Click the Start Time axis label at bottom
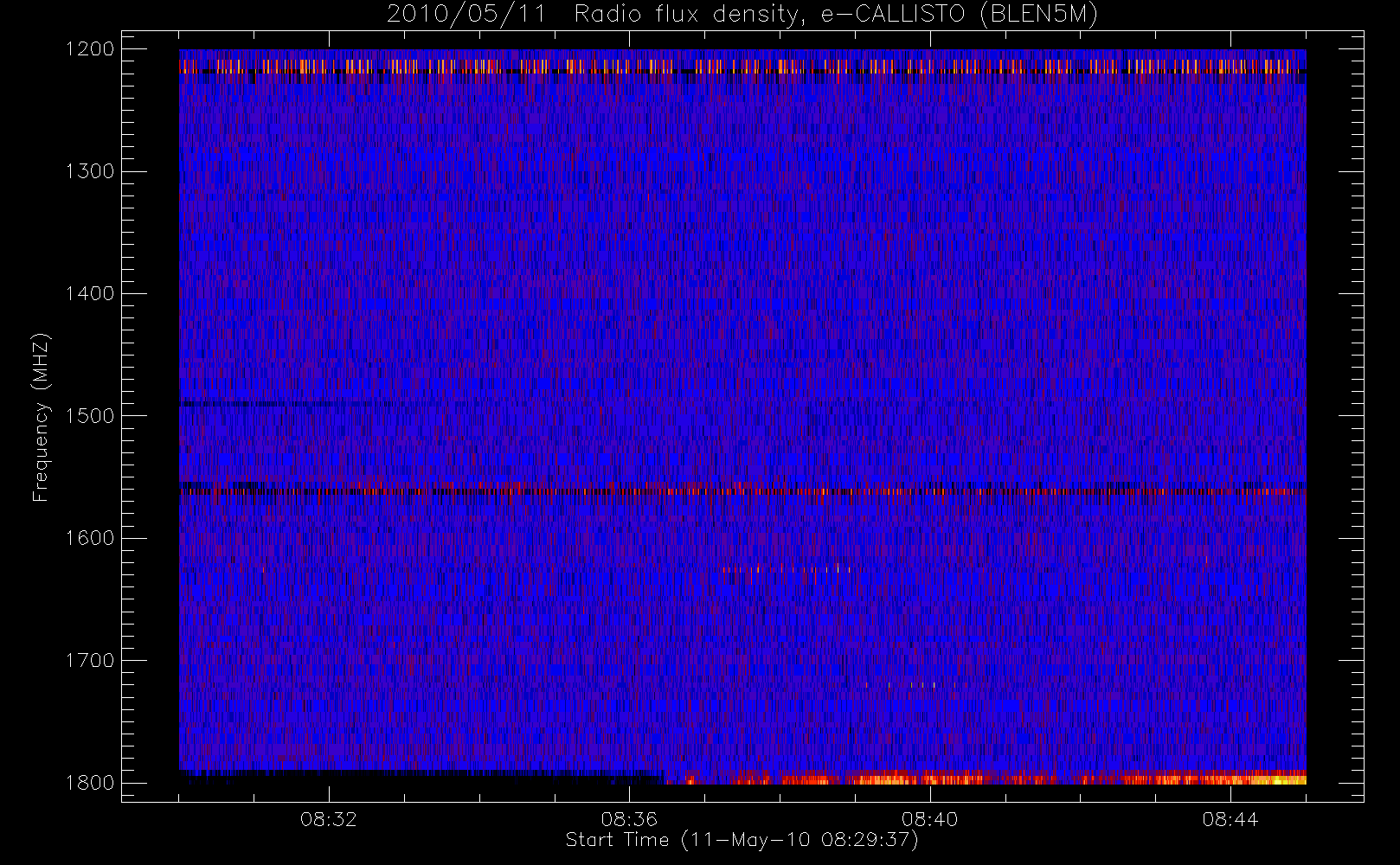1400x865 pixels. point(742,840)
